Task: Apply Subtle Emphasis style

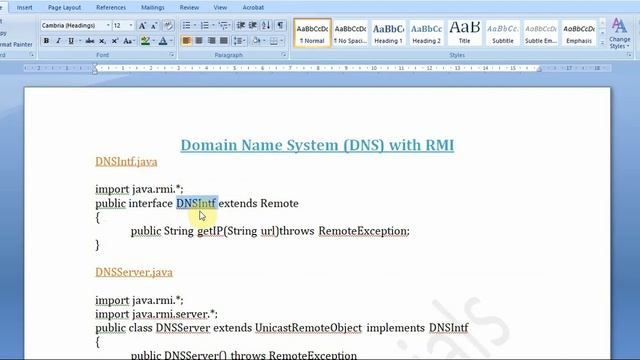Action: point(541,33)
